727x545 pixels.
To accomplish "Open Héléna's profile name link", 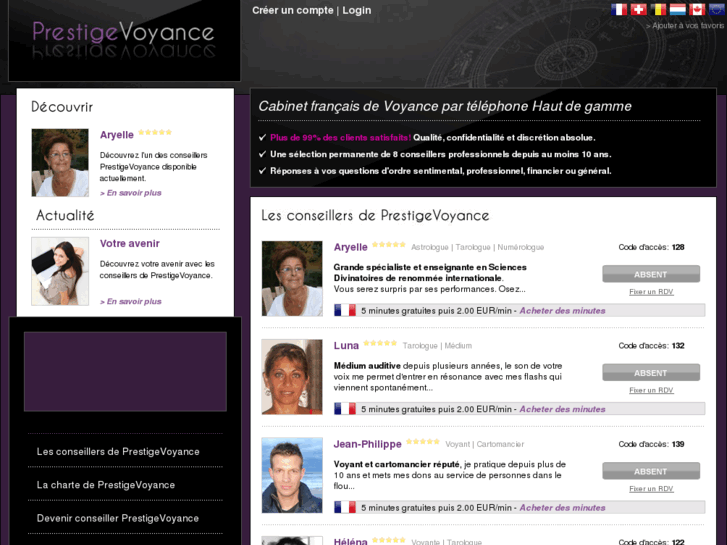I will 351,541.
